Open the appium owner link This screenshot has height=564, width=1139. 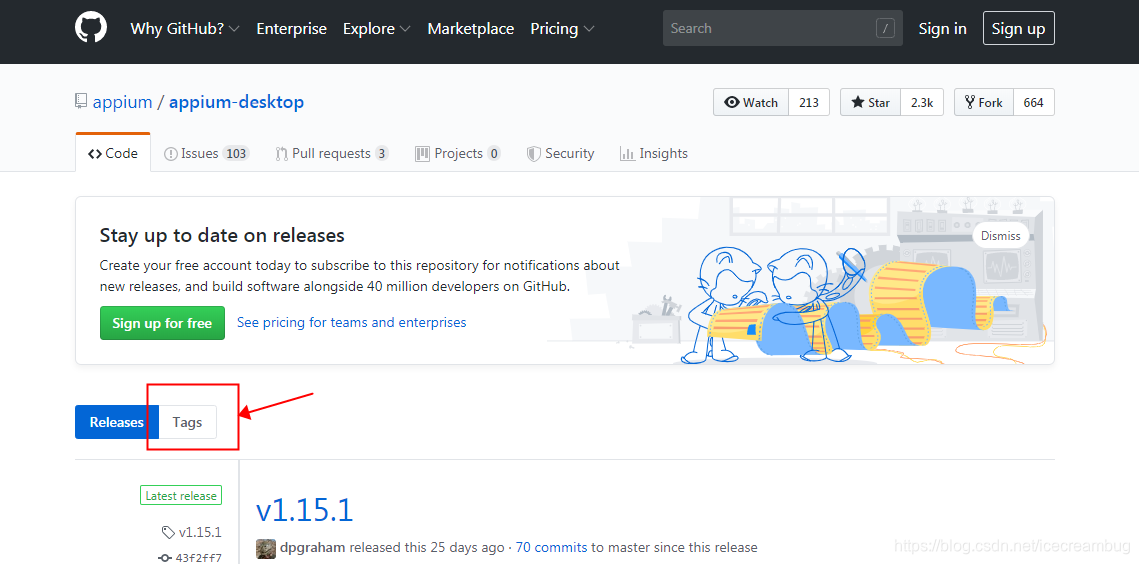123,102
